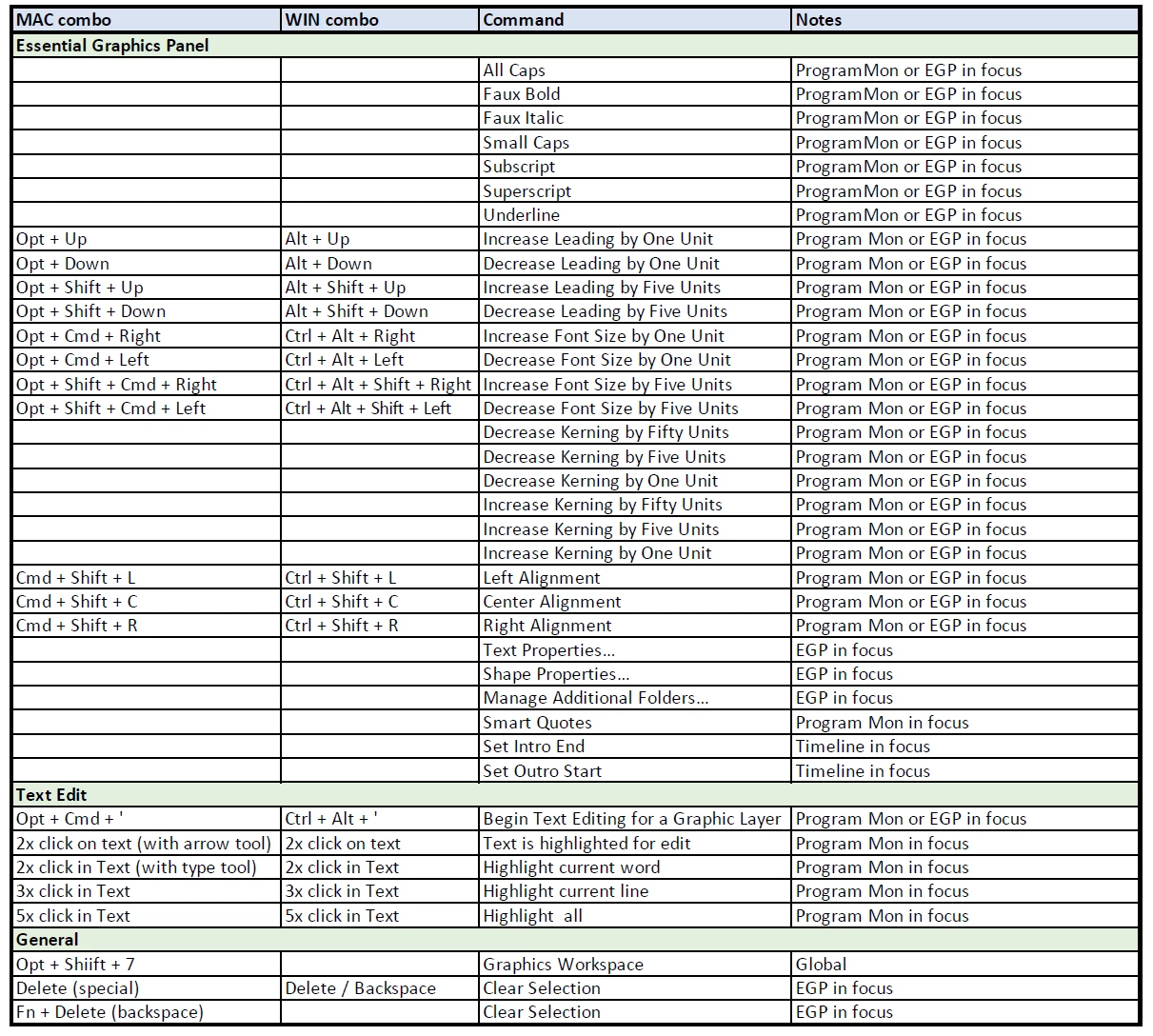Click the 'Small Caps' command cell

pos(635,142)
